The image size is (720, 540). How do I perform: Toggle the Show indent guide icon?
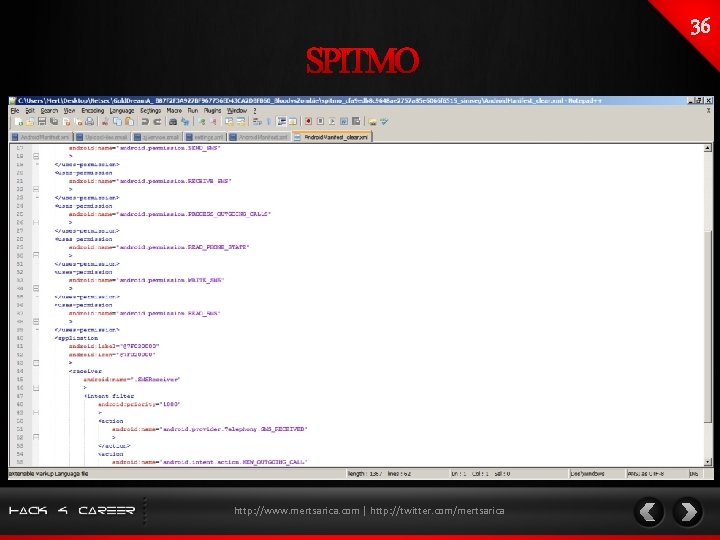tap(282, 122)
